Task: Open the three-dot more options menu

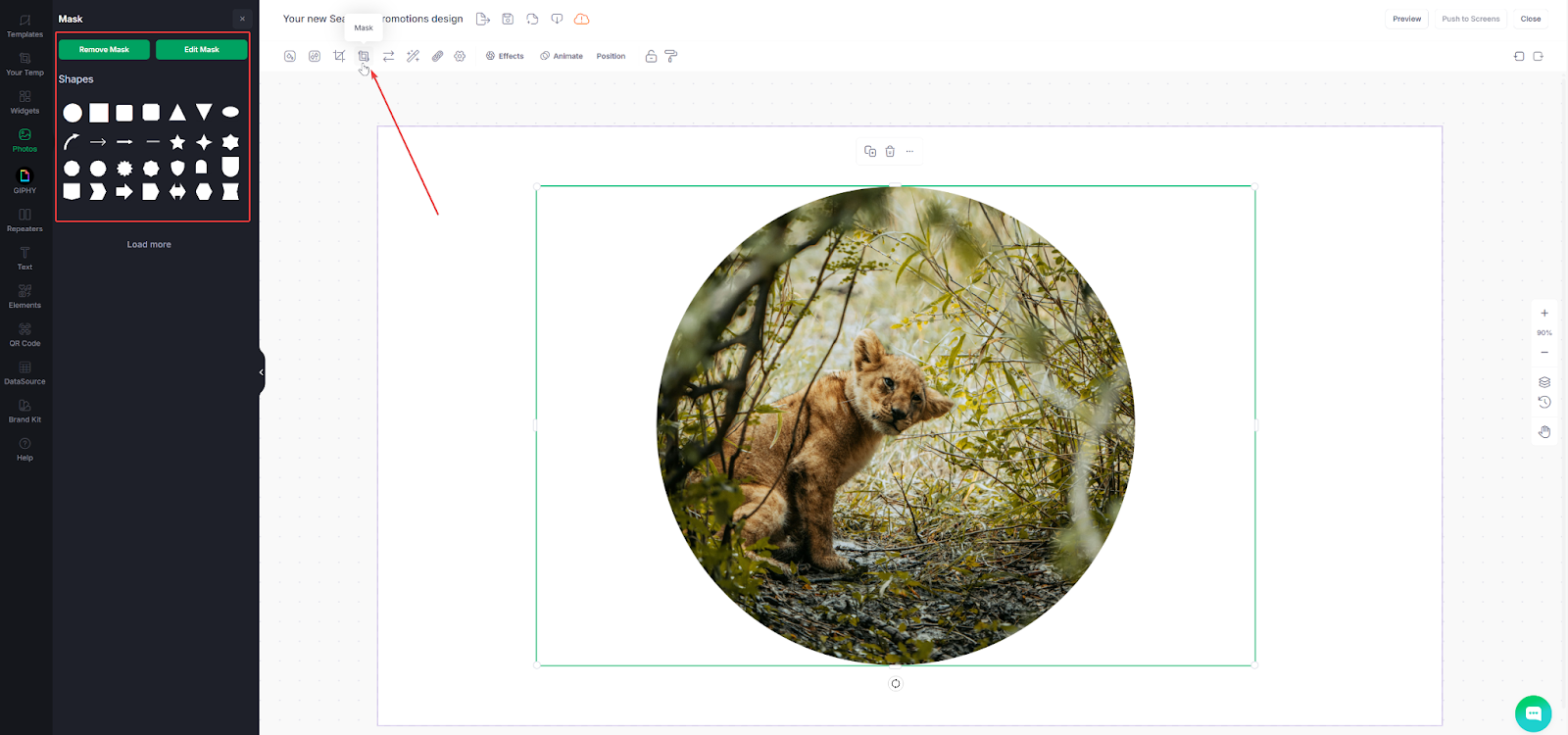Action: 909,151
